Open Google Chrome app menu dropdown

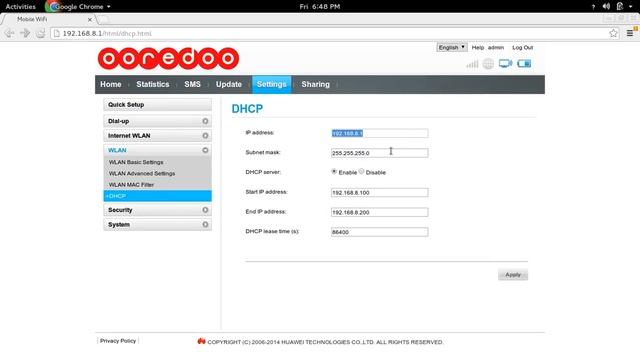pos(78,7)
